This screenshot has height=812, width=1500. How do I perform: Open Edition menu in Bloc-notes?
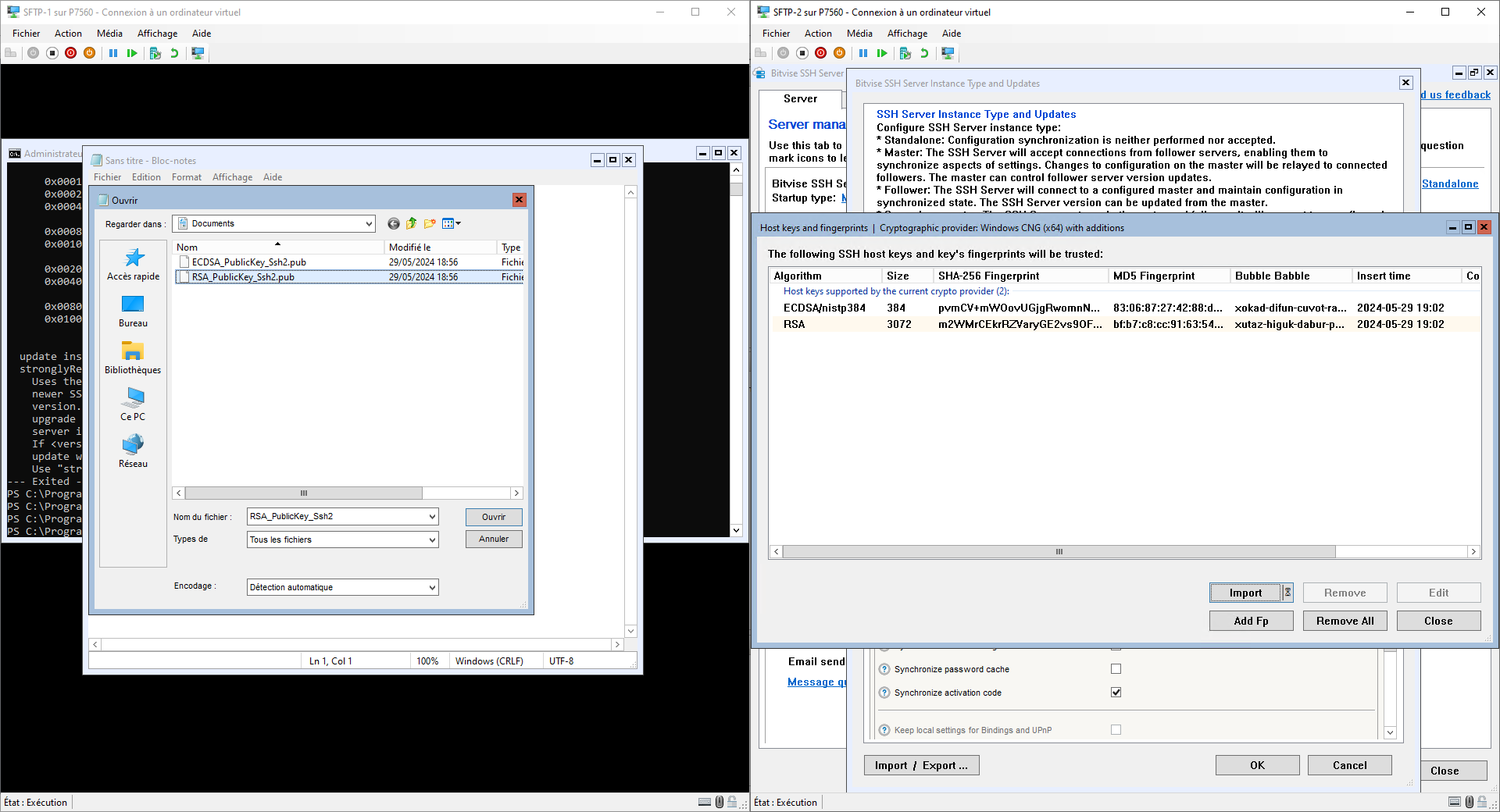click(146, 177)
